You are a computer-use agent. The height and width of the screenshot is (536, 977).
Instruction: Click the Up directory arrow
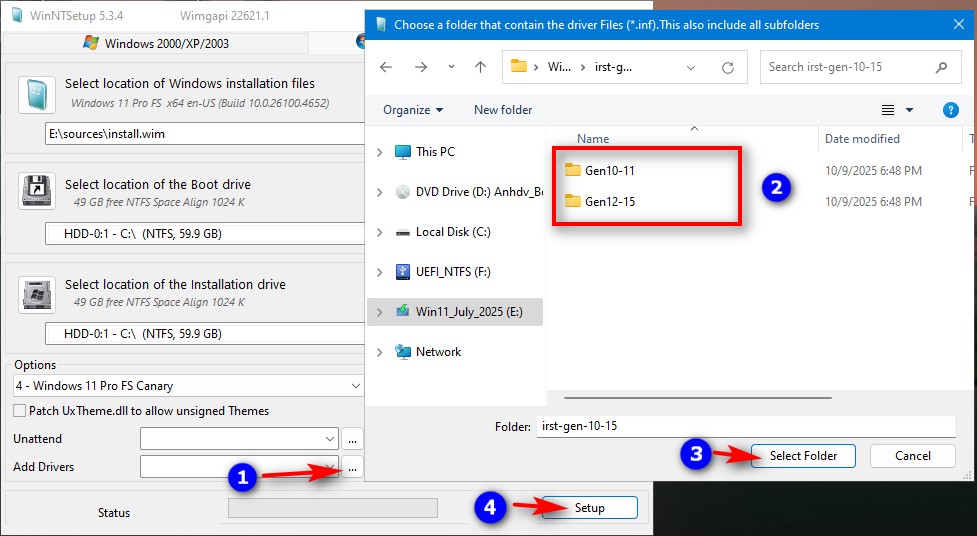[480, 67]
